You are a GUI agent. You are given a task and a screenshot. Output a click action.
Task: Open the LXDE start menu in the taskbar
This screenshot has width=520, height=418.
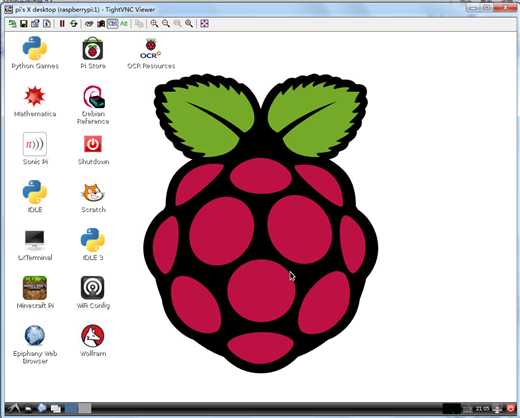tap(13, 408)
